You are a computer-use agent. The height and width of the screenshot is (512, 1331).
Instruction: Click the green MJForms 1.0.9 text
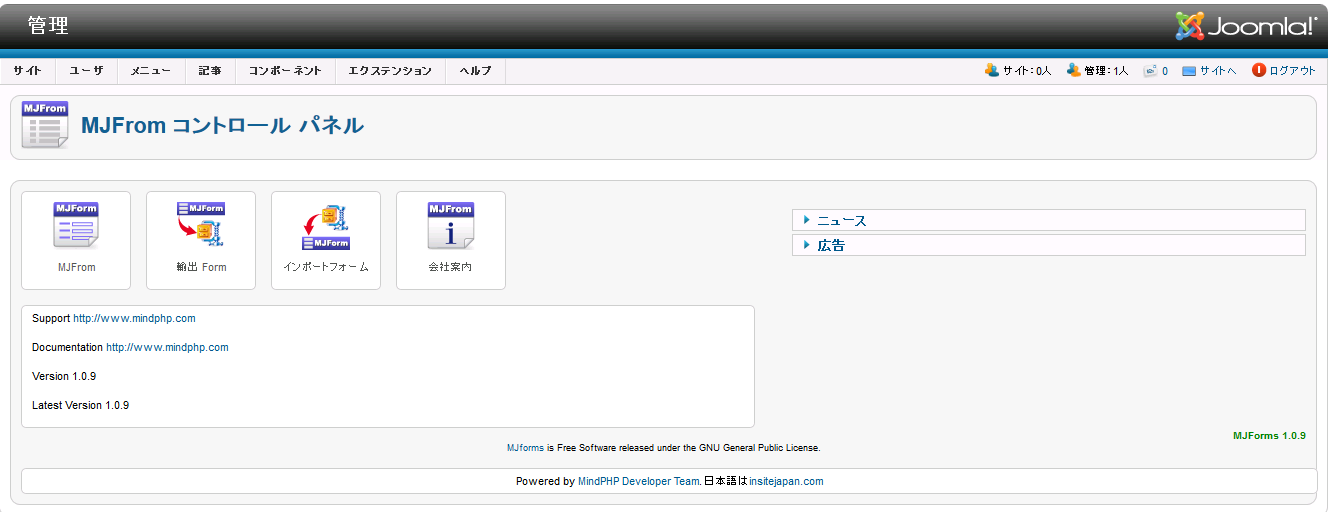pyautogui.click(x=1269, y=436)
